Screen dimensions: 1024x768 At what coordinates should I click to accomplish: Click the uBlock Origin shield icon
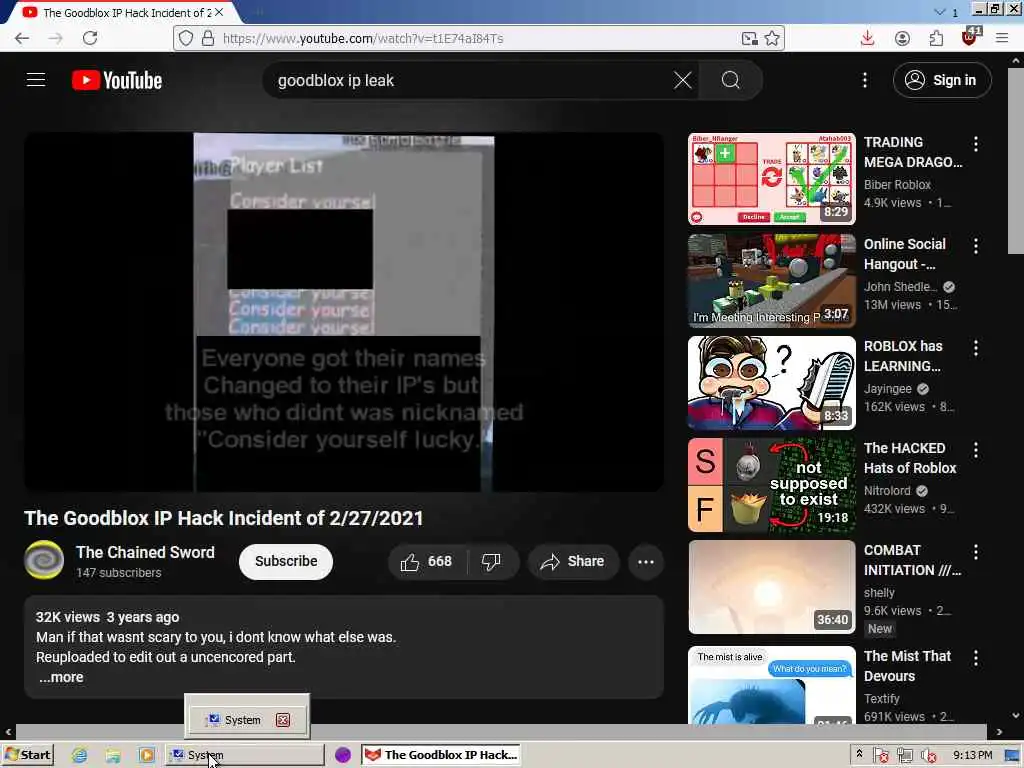click(x=970, y=37)
